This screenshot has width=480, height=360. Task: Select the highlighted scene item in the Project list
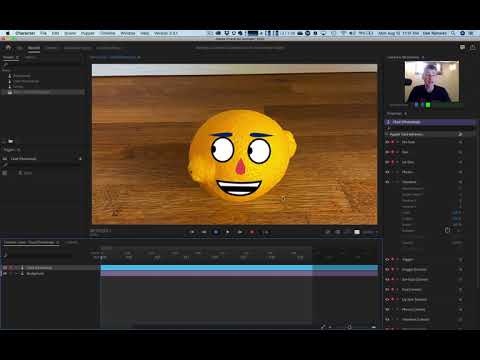click(x=43, y=92)
